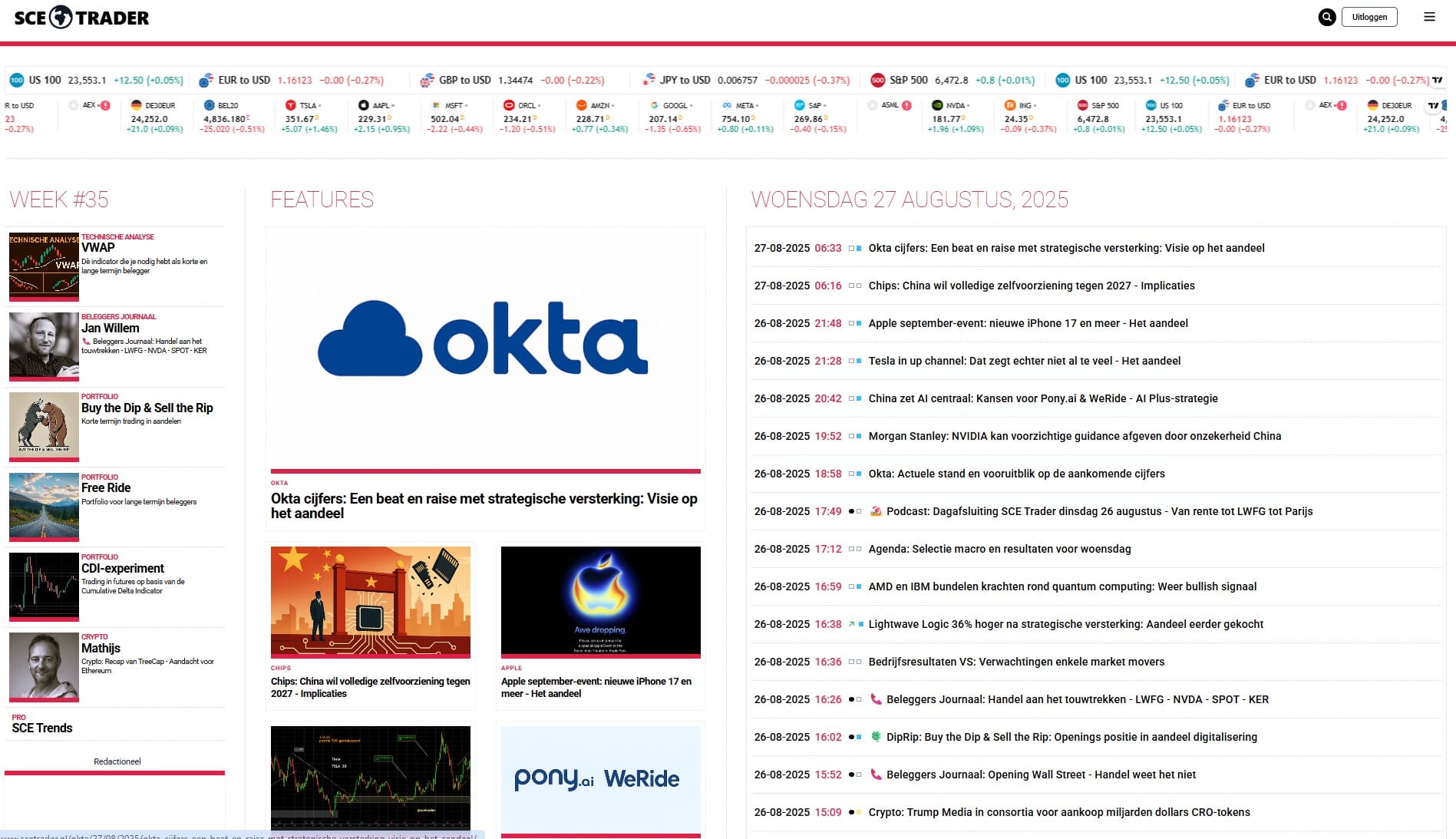Click the podcast icon in the Dagafsluiting row
Screen dimensions: 1456x839
point(876,511)
